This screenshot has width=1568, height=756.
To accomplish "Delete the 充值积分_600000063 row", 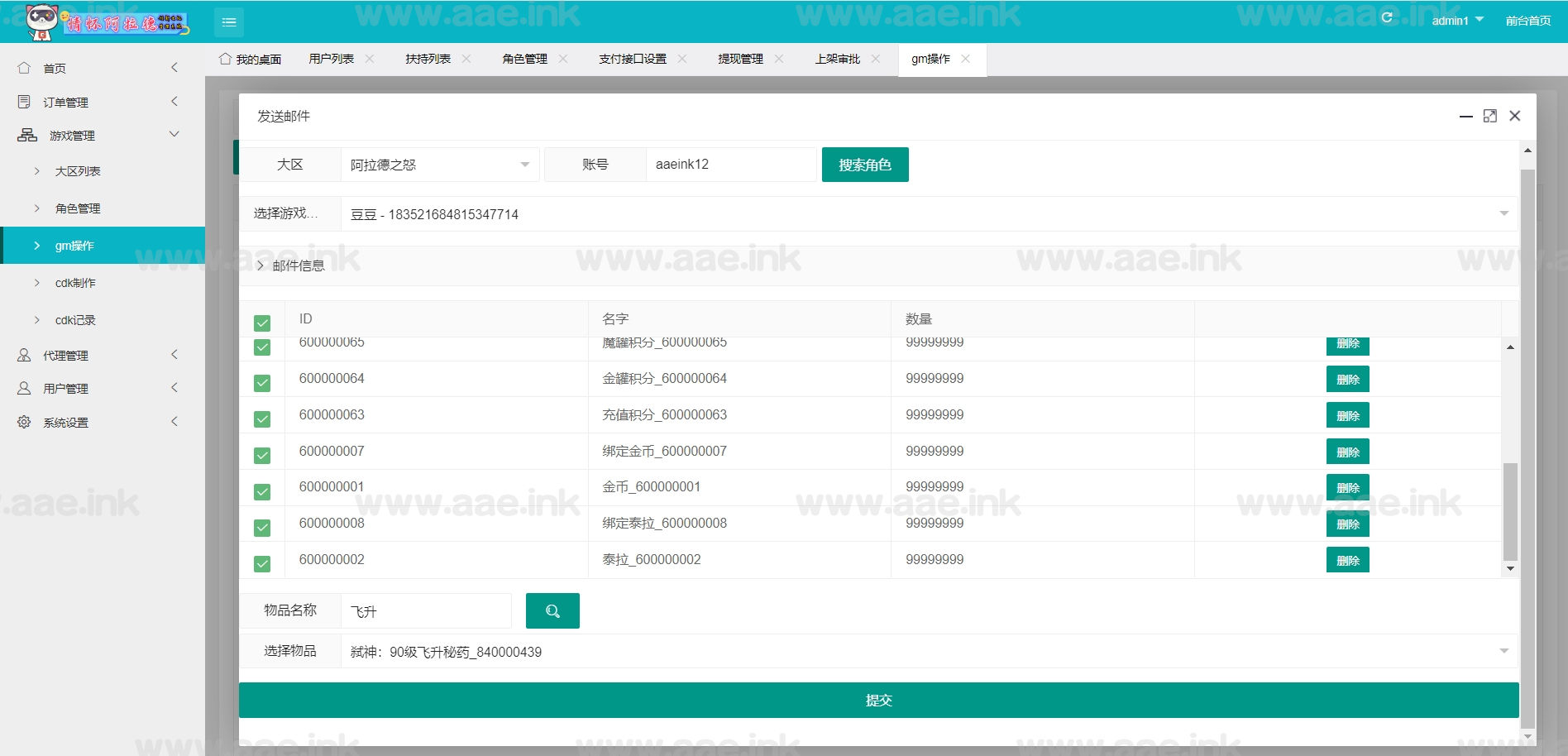I will tap(1348, 415).
